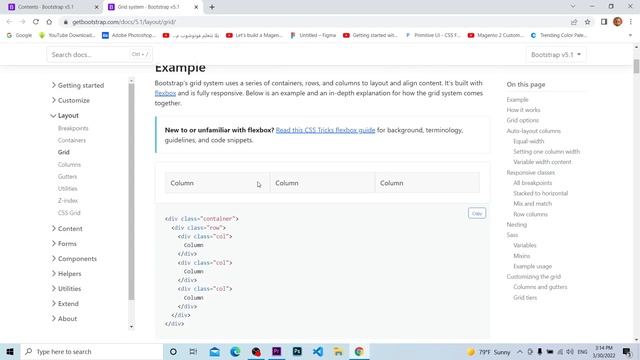The width and height of the screenshot is (640, 360).
Task: Expand the Getting started section
Action: [x=78, y=85]
